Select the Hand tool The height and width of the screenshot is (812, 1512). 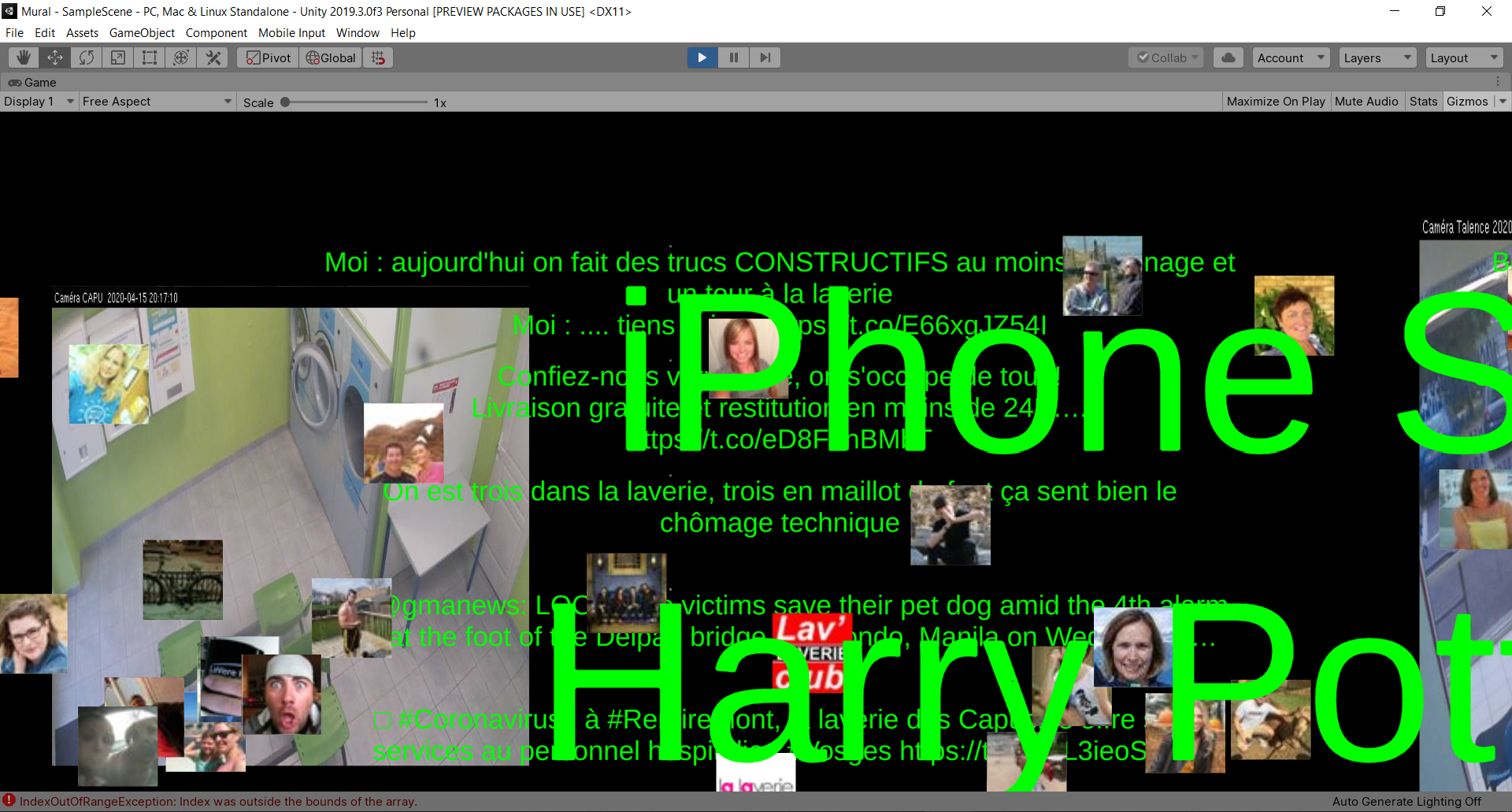[x=24, y=57]
